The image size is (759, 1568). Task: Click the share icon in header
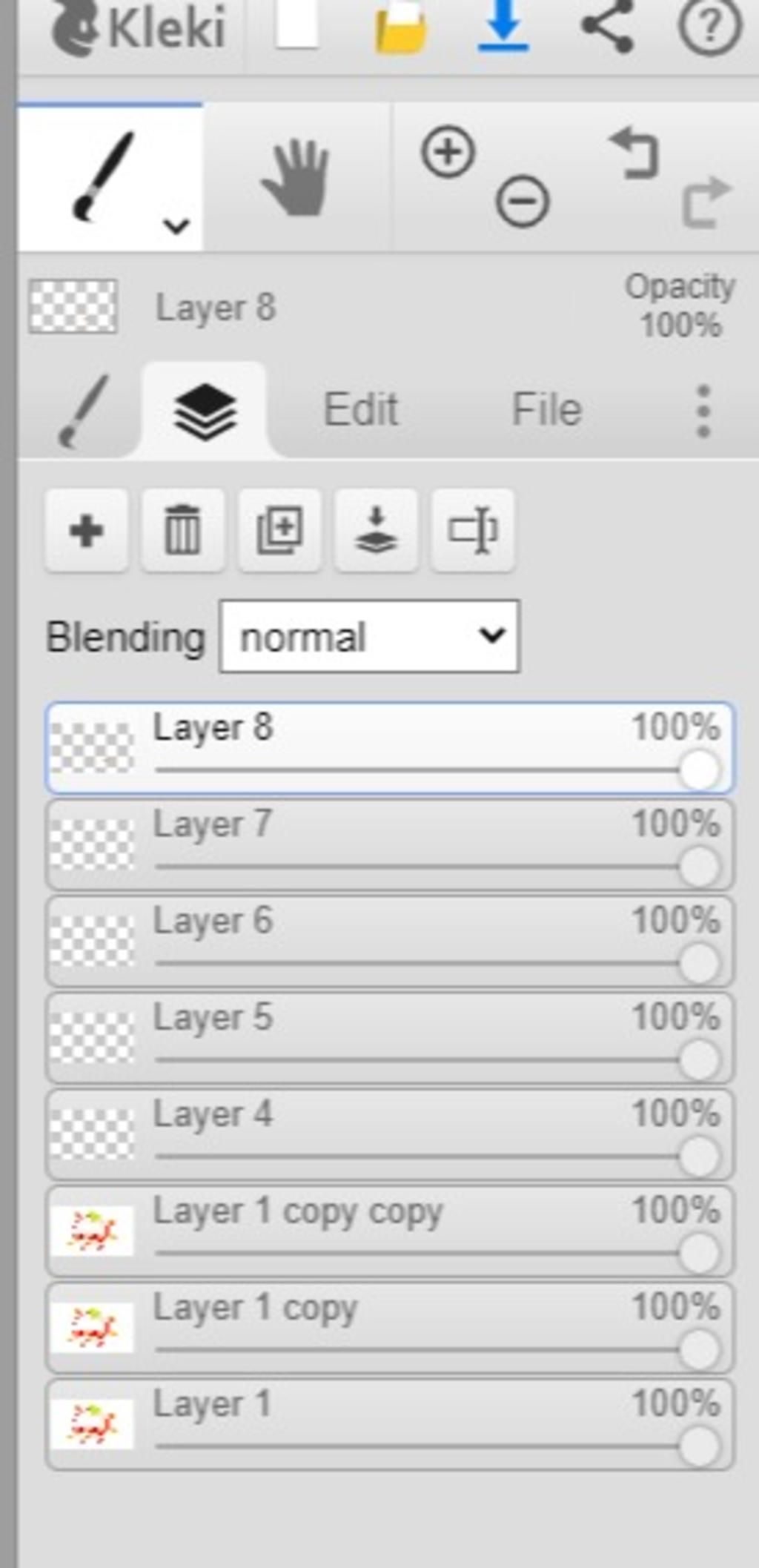[x=608, y=27]
